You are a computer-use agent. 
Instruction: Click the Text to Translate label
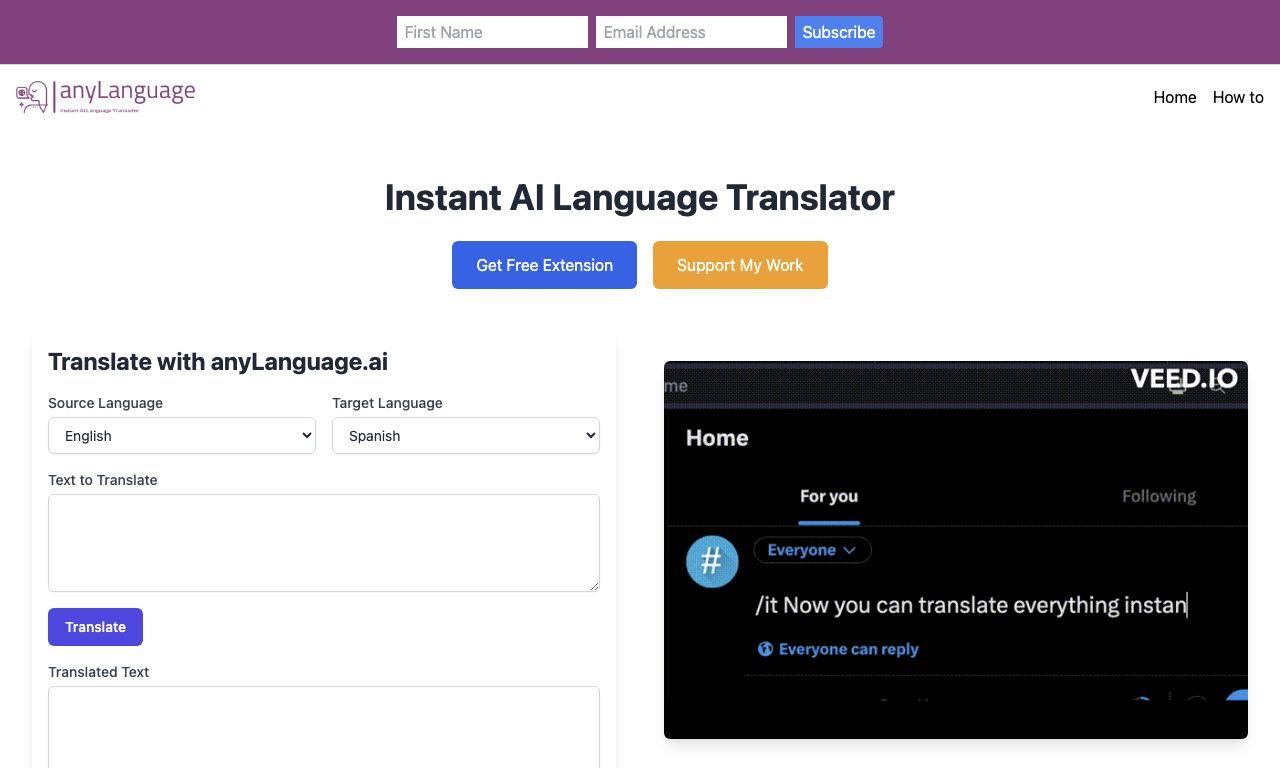[x=103, y=480]
